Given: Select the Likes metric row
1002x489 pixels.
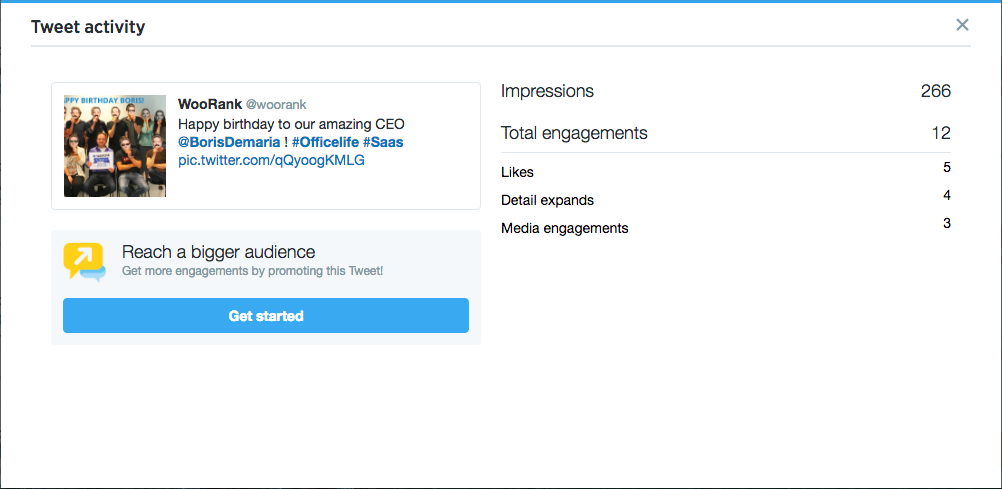Looking at the screenshot, I should 726,171.
